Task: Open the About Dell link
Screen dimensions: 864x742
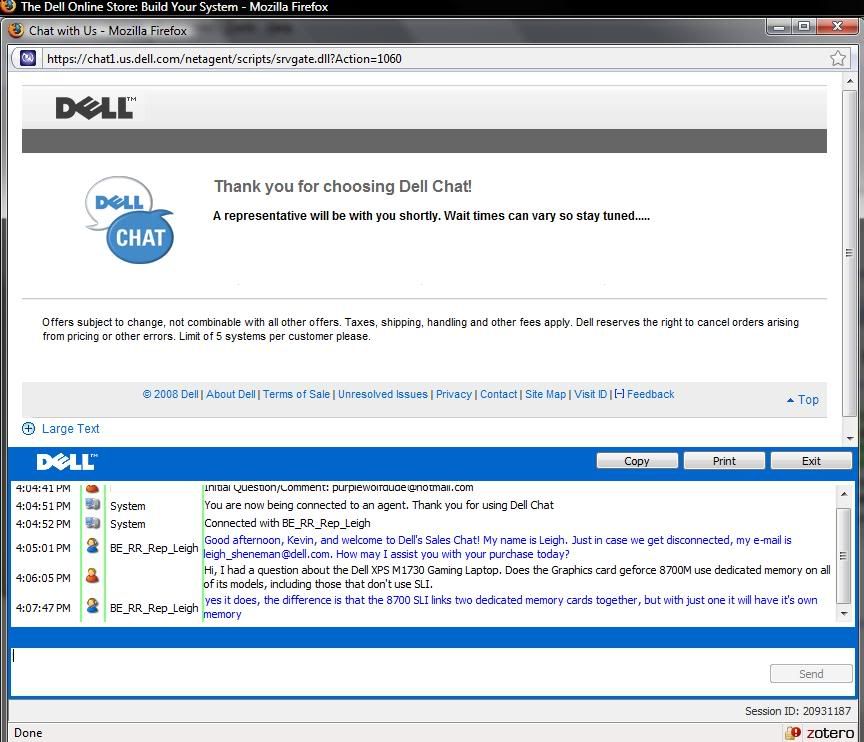Action: pyautogui.click(x=231, y=394)
